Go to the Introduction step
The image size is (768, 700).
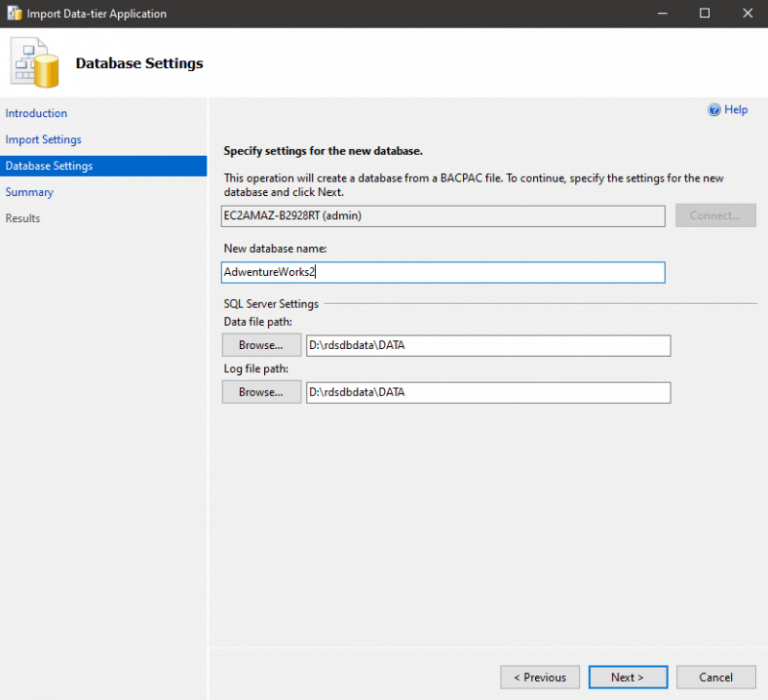(36, 113)
